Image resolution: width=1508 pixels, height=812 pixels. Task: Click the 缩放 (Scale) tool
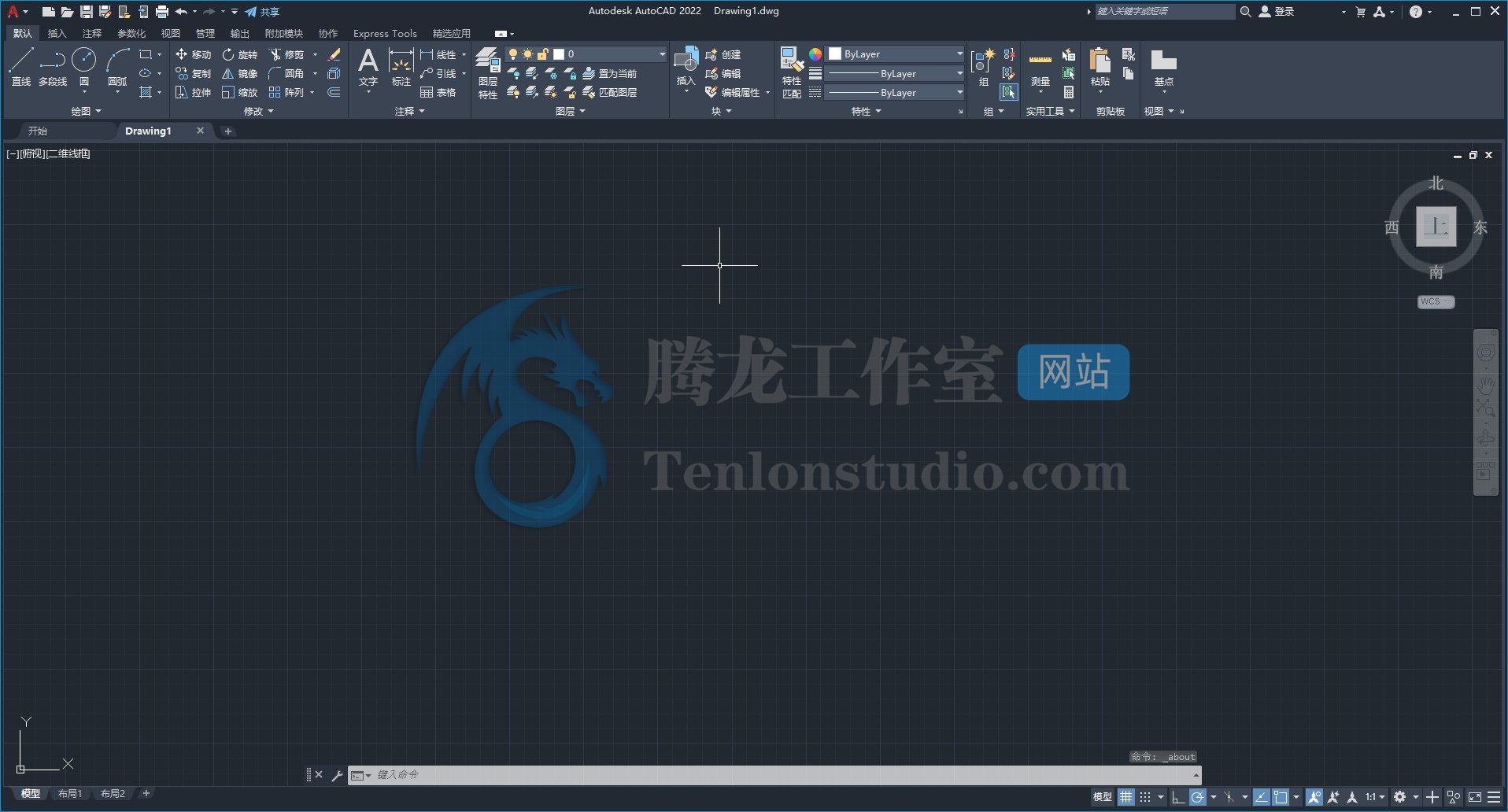(240, 92)
